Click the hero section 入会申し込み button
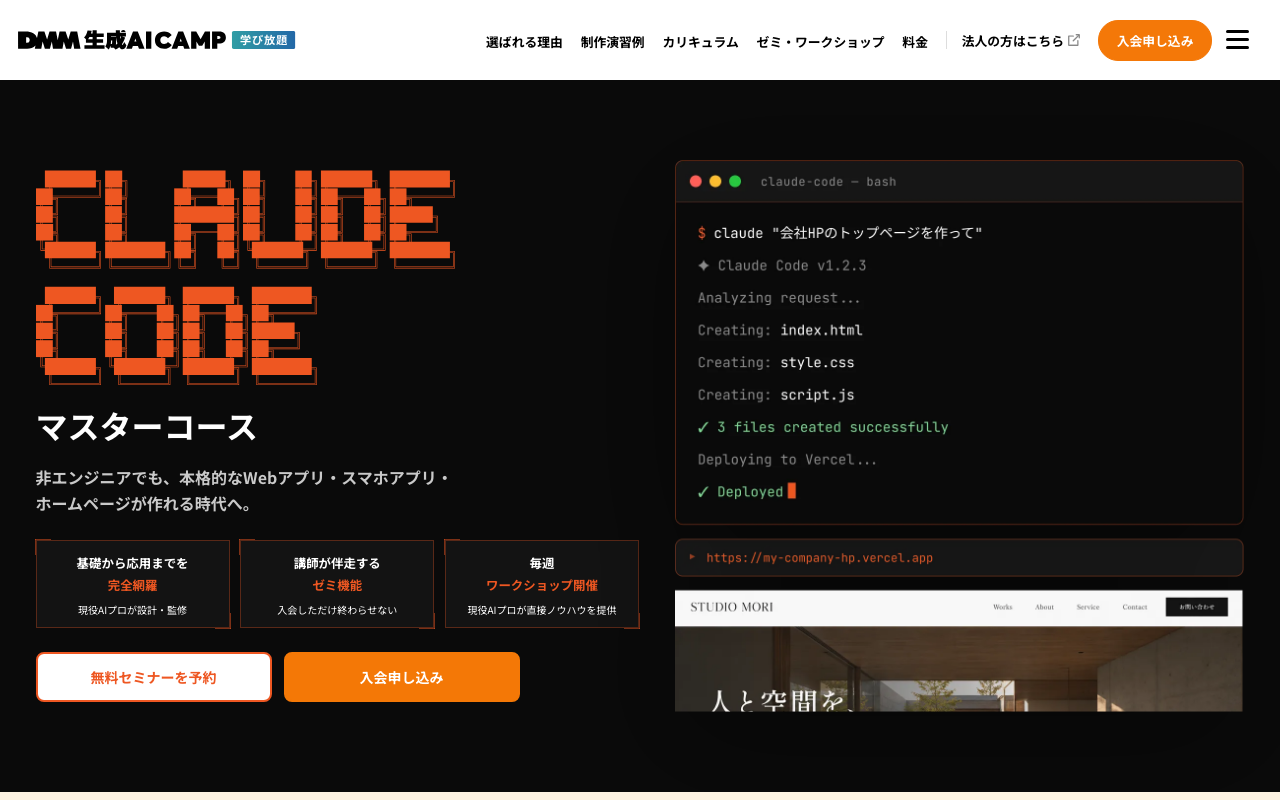1280x800 pixels. [x=402, y=677]
